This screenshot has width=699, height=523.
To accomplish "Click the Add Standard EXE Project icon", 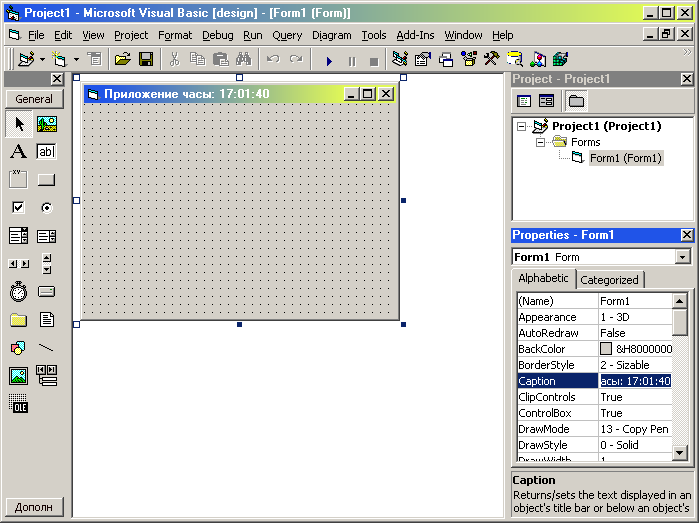I will click(27, 59).
